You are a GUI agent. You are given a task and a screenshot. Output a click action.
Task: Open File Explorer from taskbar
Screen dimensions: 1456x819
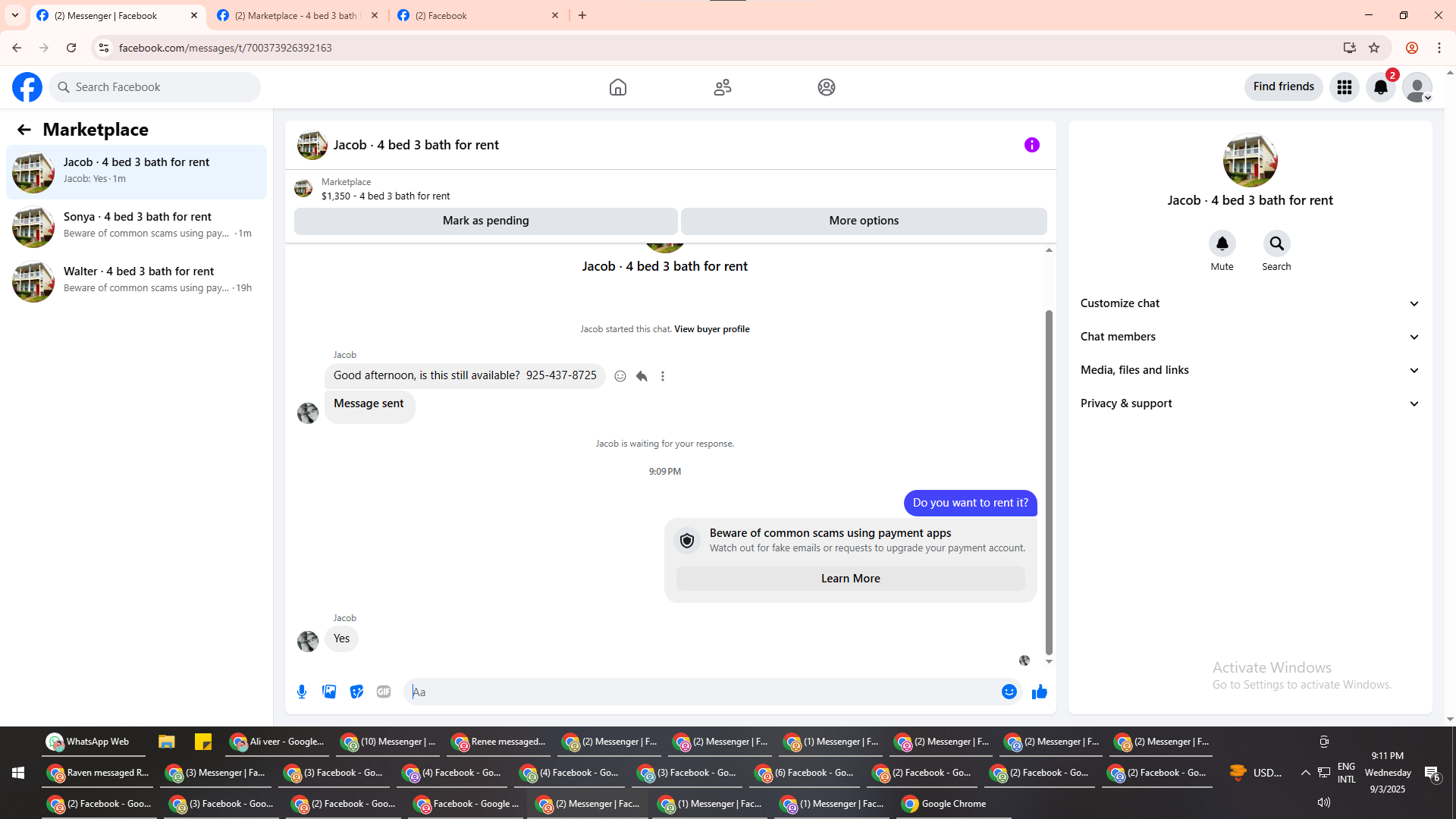click(x=166, y=742)
